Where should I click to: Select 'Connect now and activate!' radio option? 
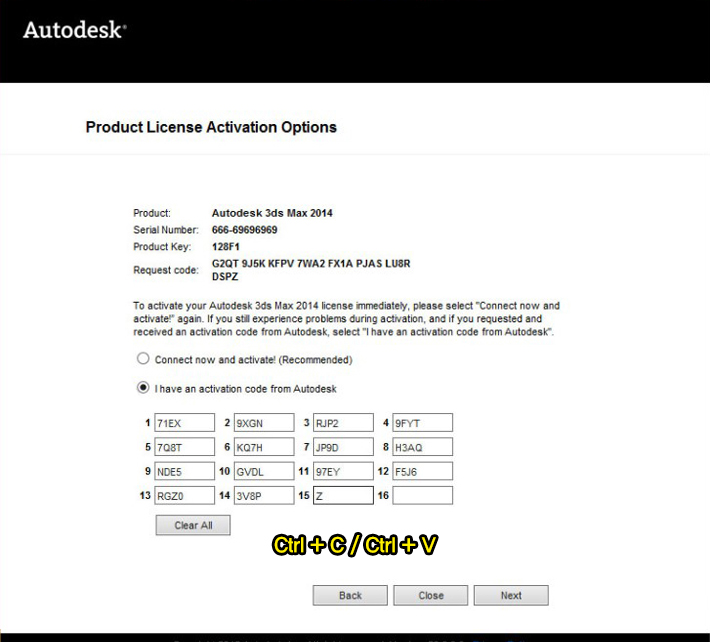point(143,359)
